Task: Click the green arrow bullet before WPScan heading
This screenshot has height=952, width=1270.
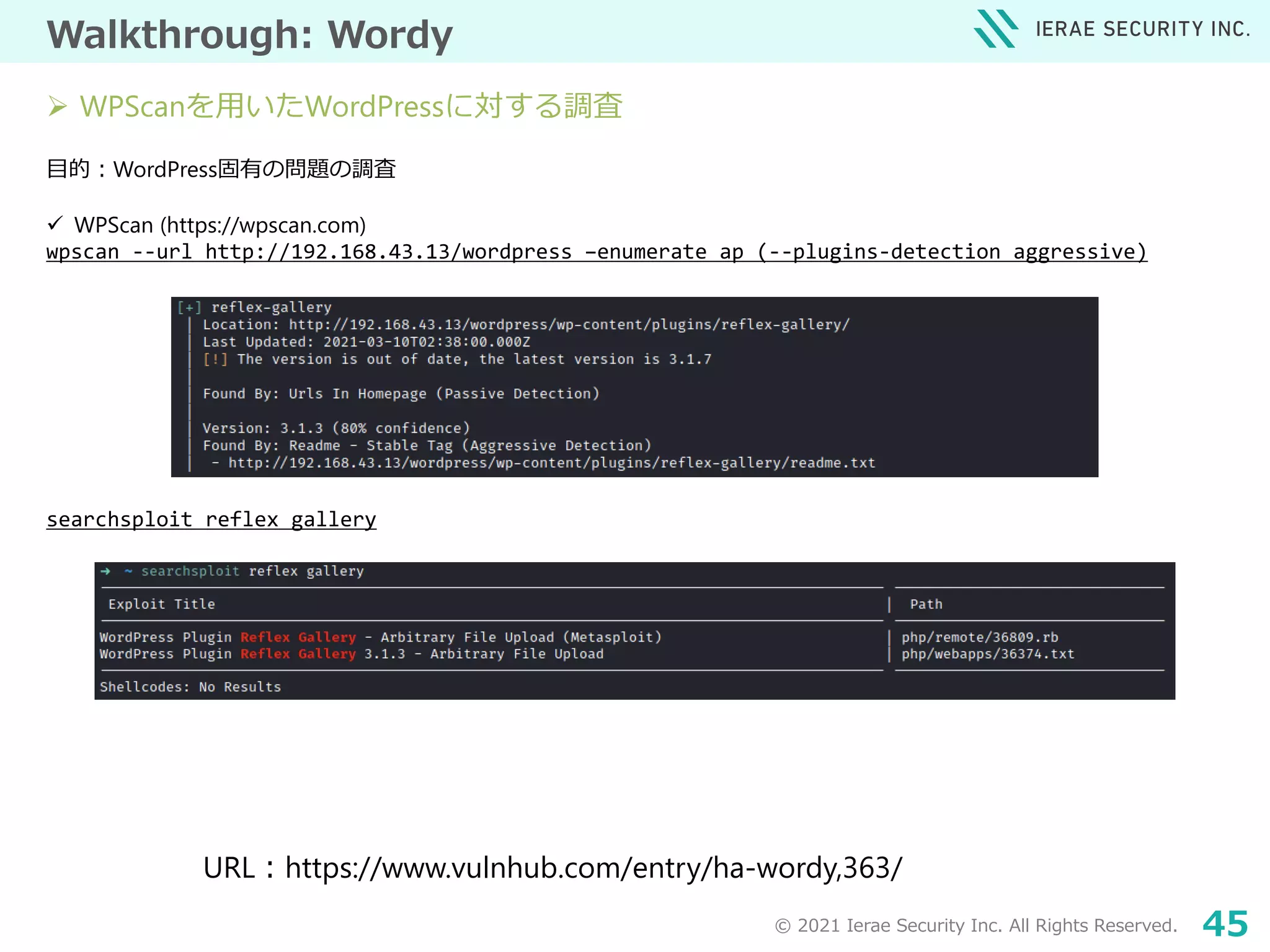Action: point(58,107)
